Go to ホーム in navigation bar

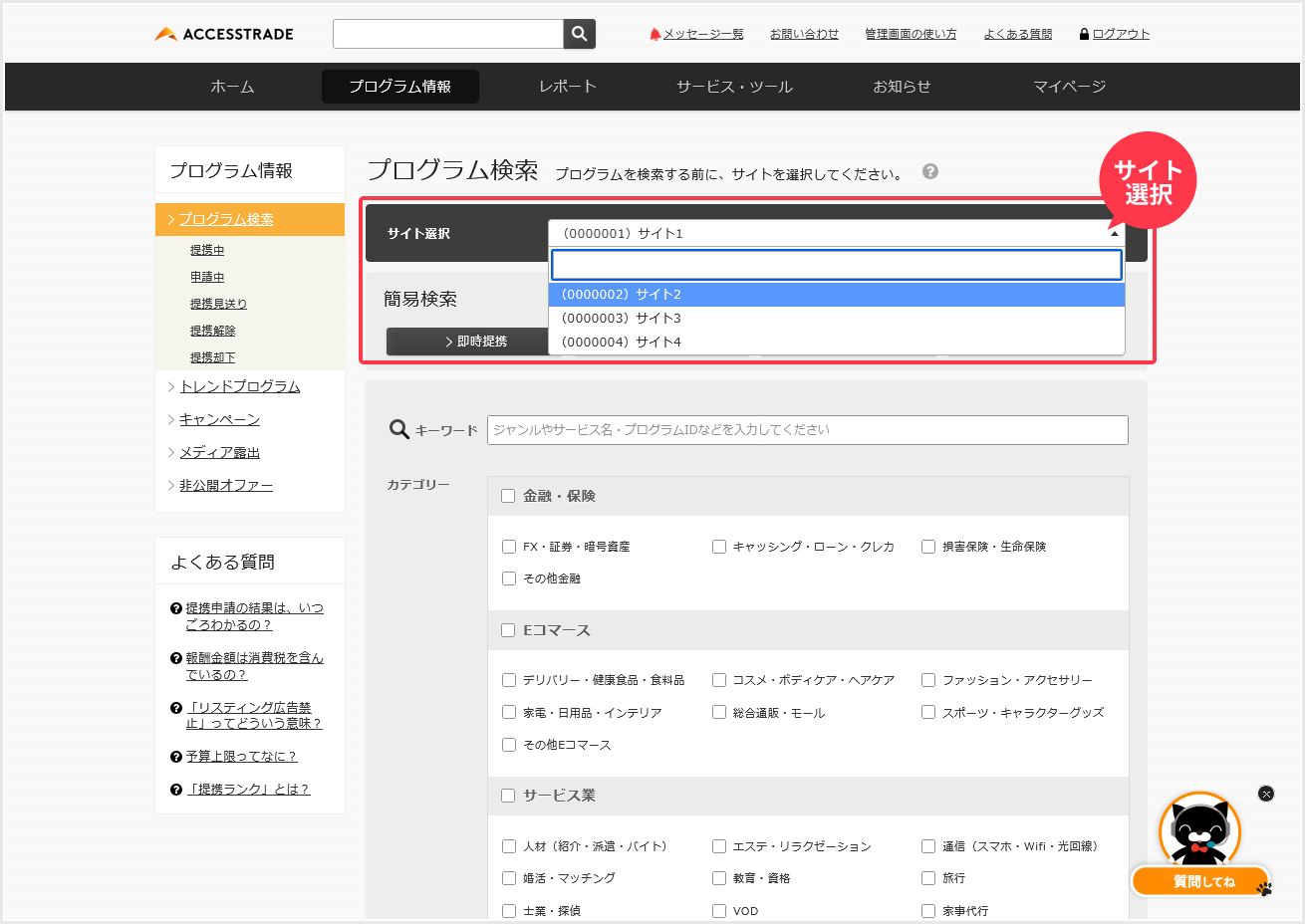coord(232,87)
